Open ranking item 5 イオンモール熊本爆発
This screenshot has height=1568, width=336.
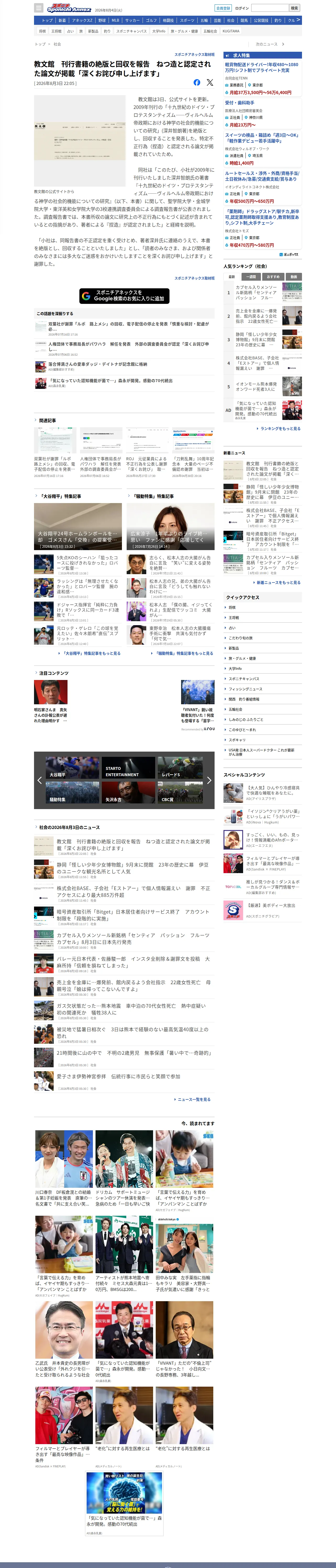[262, 387]
